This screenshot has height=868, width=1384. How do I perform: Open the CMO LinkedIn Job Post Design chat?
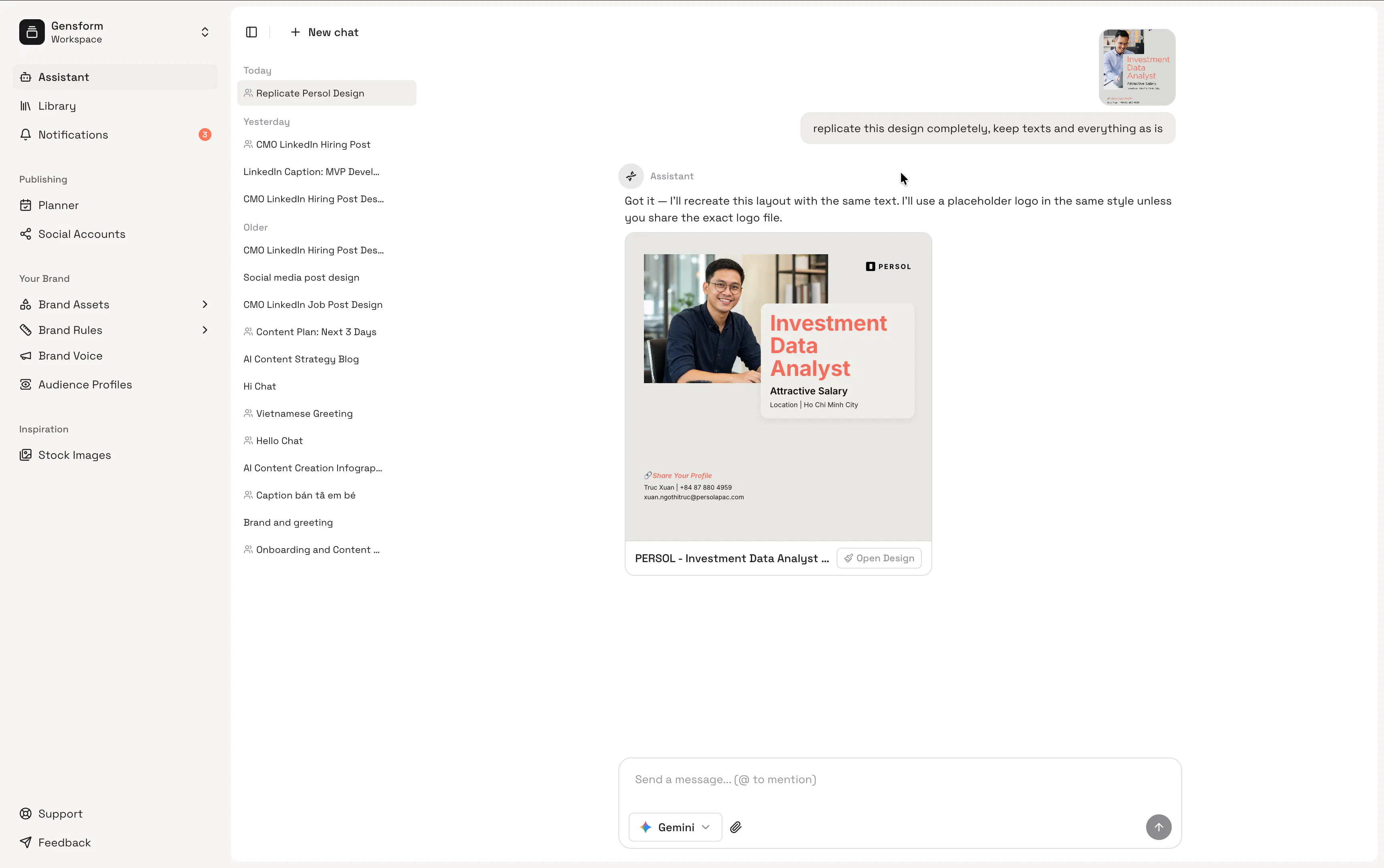tap(327, 305)
